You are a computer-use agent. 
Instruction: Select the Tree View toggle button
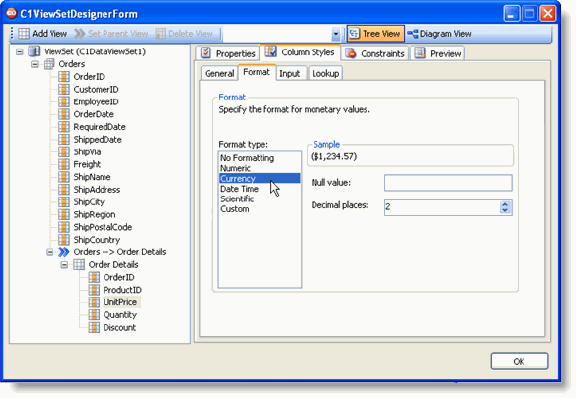coord(376,34)
